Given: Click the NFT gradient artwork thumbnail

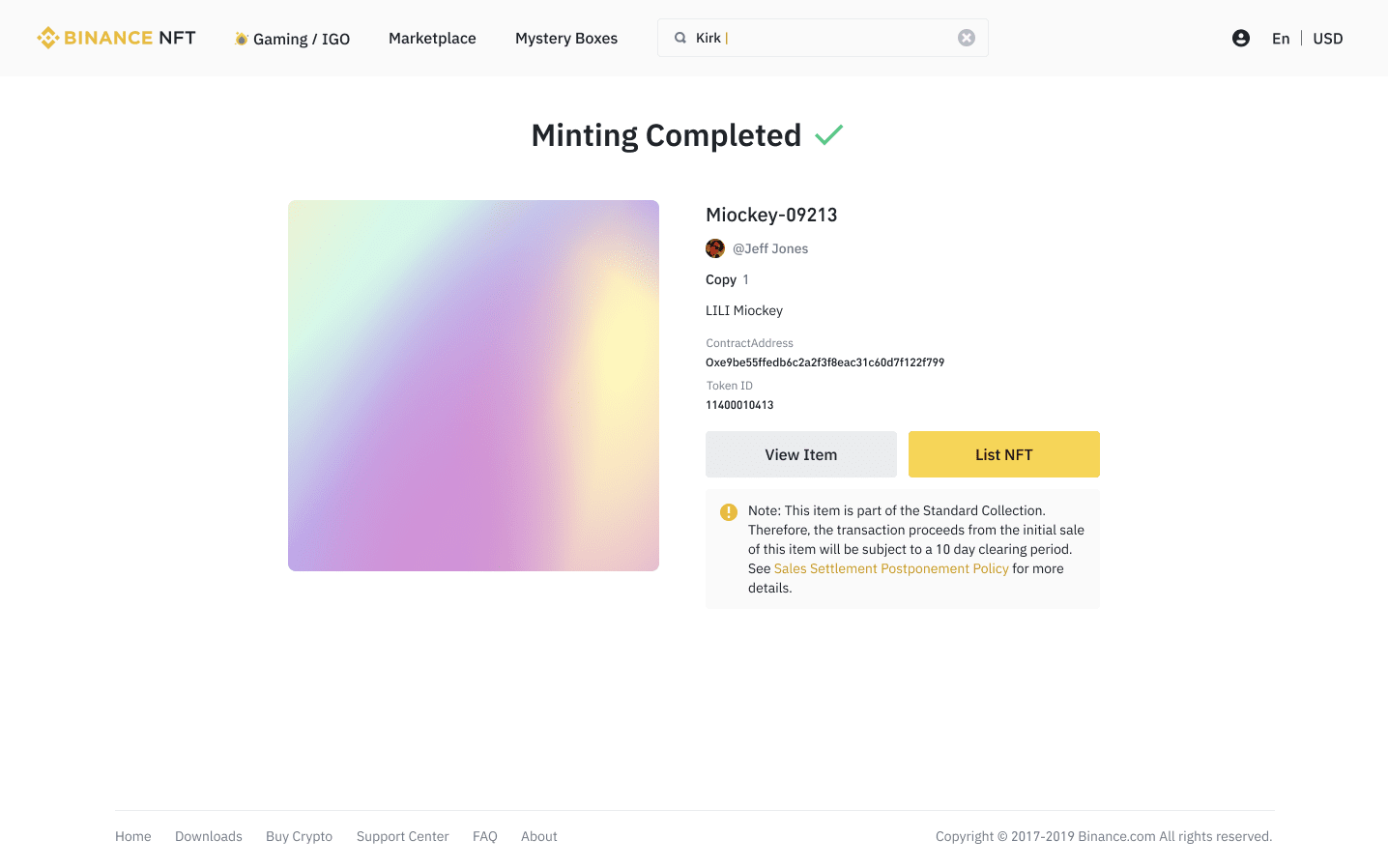Looking at the screenshot, I should coord(474,386).
